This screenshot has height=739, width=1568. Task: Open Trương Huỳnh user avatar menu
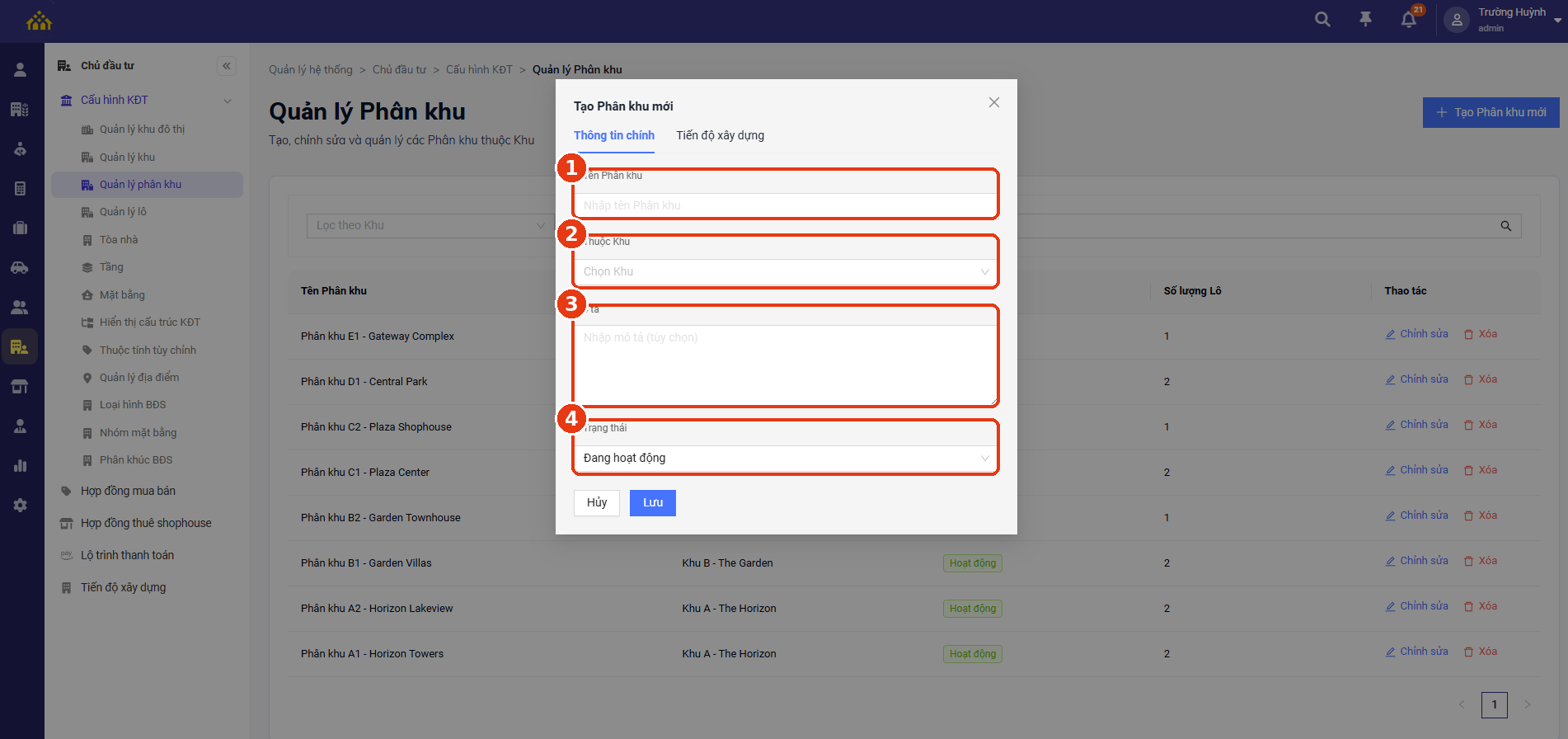click(1457, 20)
